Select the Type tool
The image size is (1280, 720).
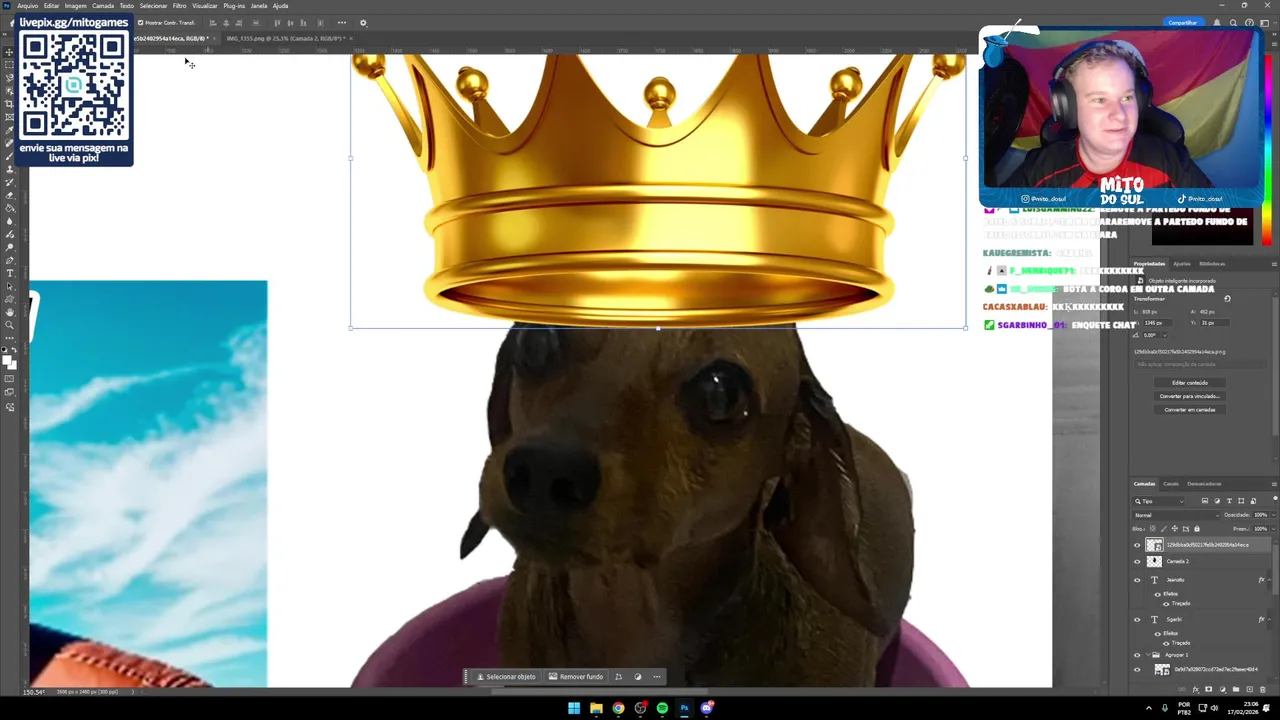click(x=10, y=273)
